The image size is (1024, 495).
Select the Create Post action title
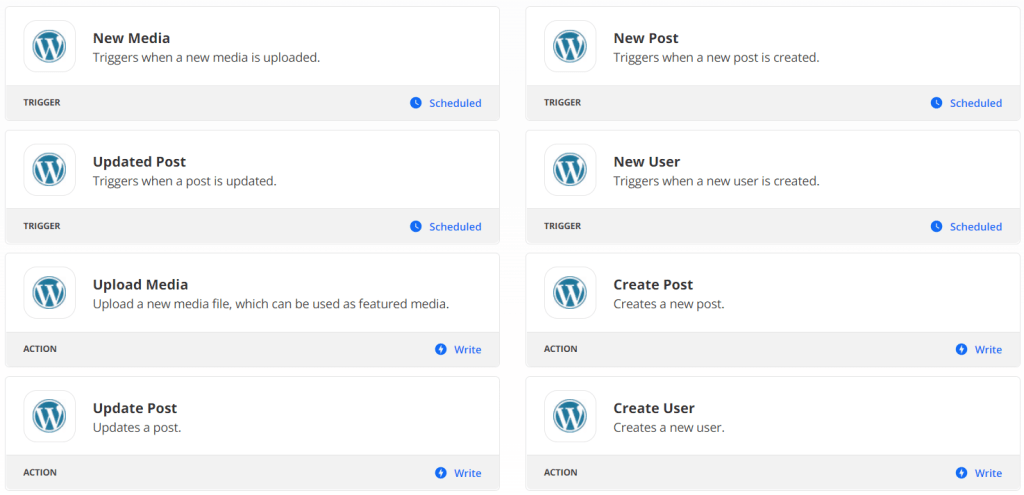pyautogui.click(x=653, y=285)
